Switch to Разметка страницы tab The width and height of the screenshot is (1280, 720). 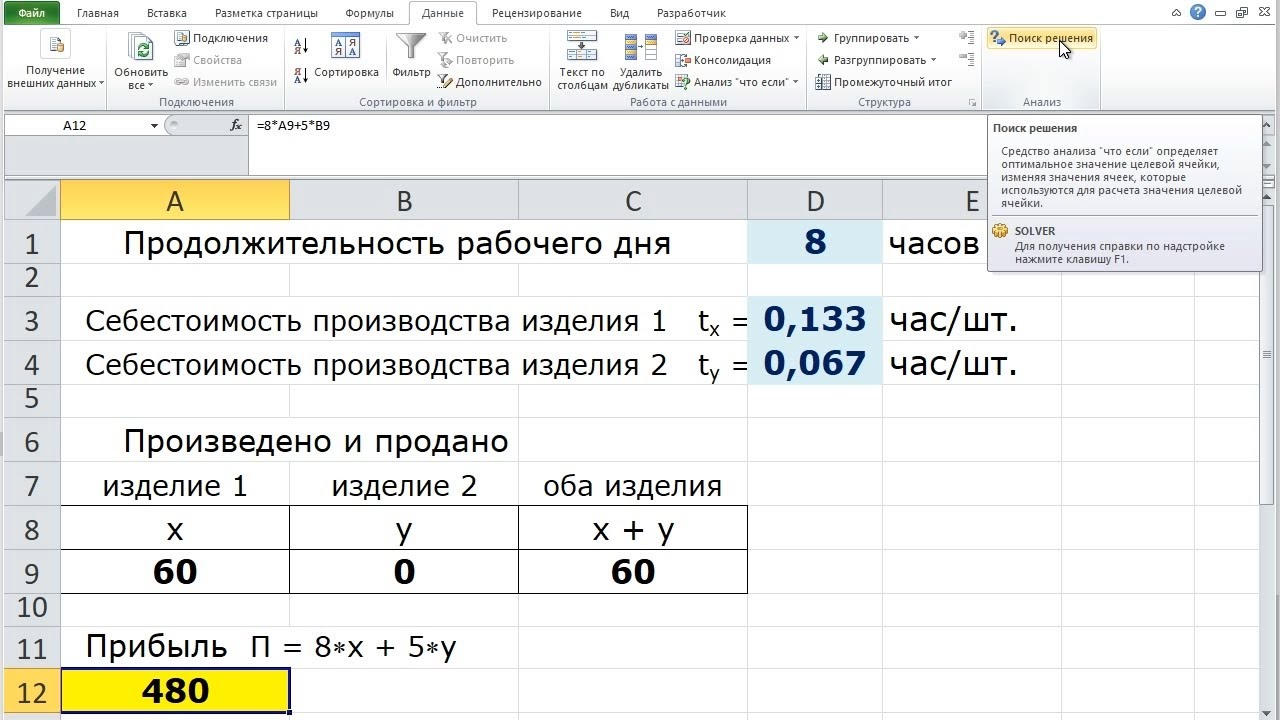266,13
